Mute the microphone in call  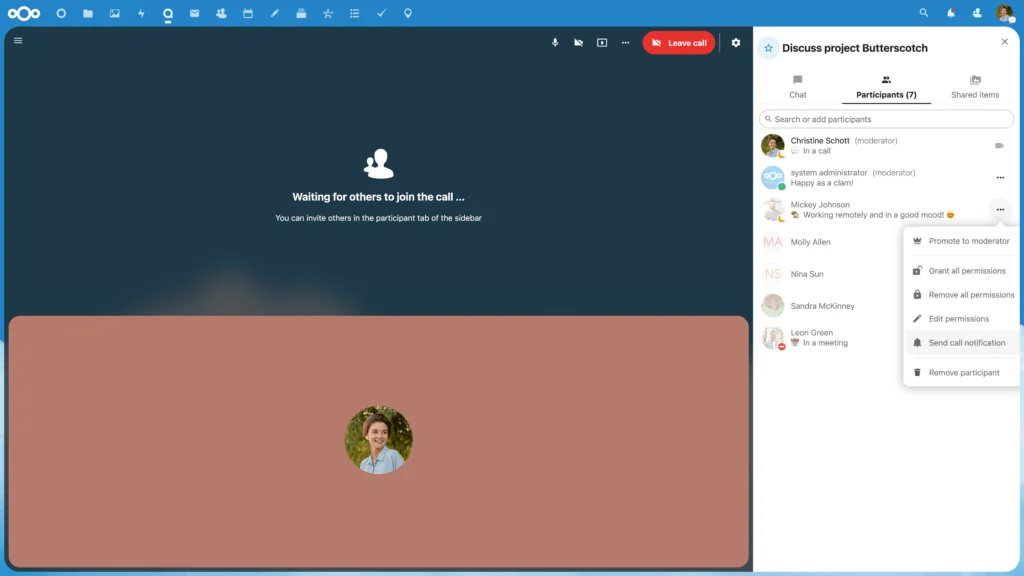coord(555,42)
